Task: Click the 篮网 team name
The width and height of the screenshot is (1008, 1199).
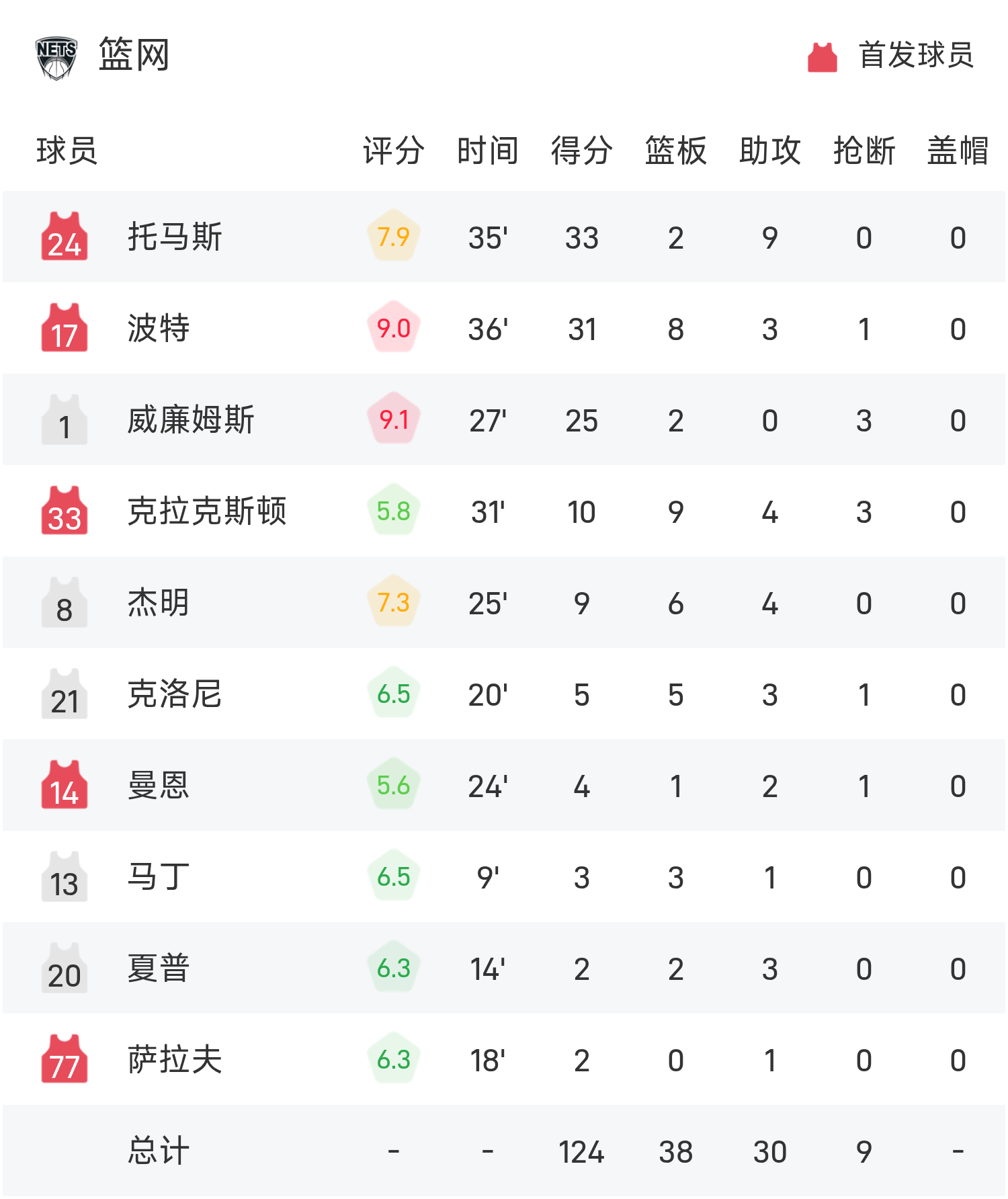Action: pyautogui.click(x=134, y=55)
